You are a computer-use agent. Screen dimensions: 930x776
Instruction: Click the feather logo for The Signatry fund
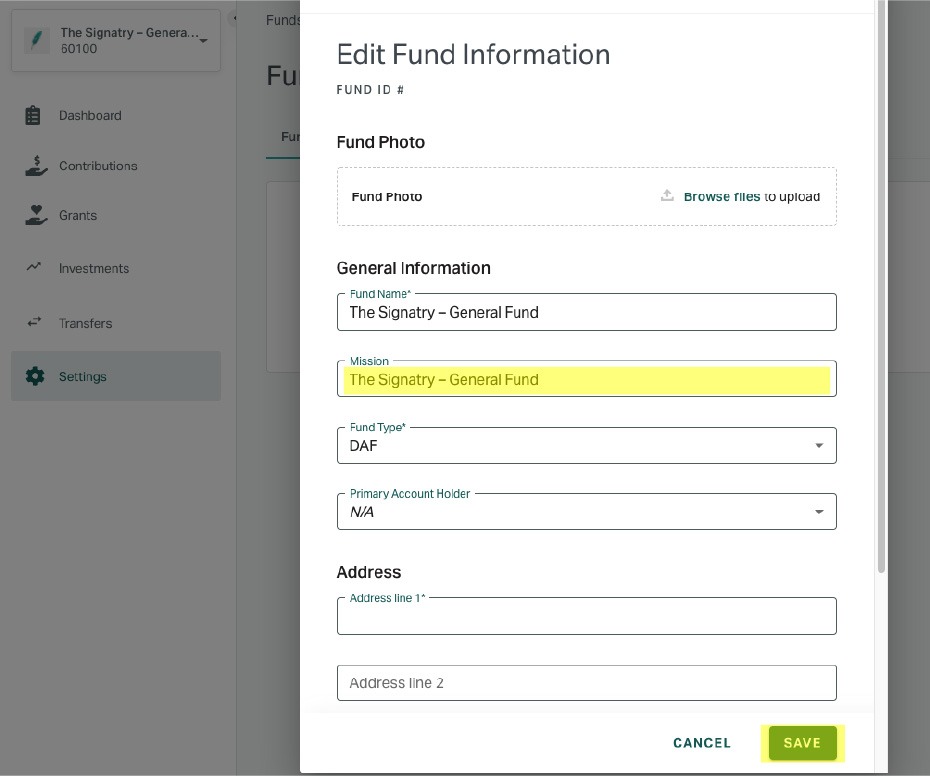pos(37,40)
